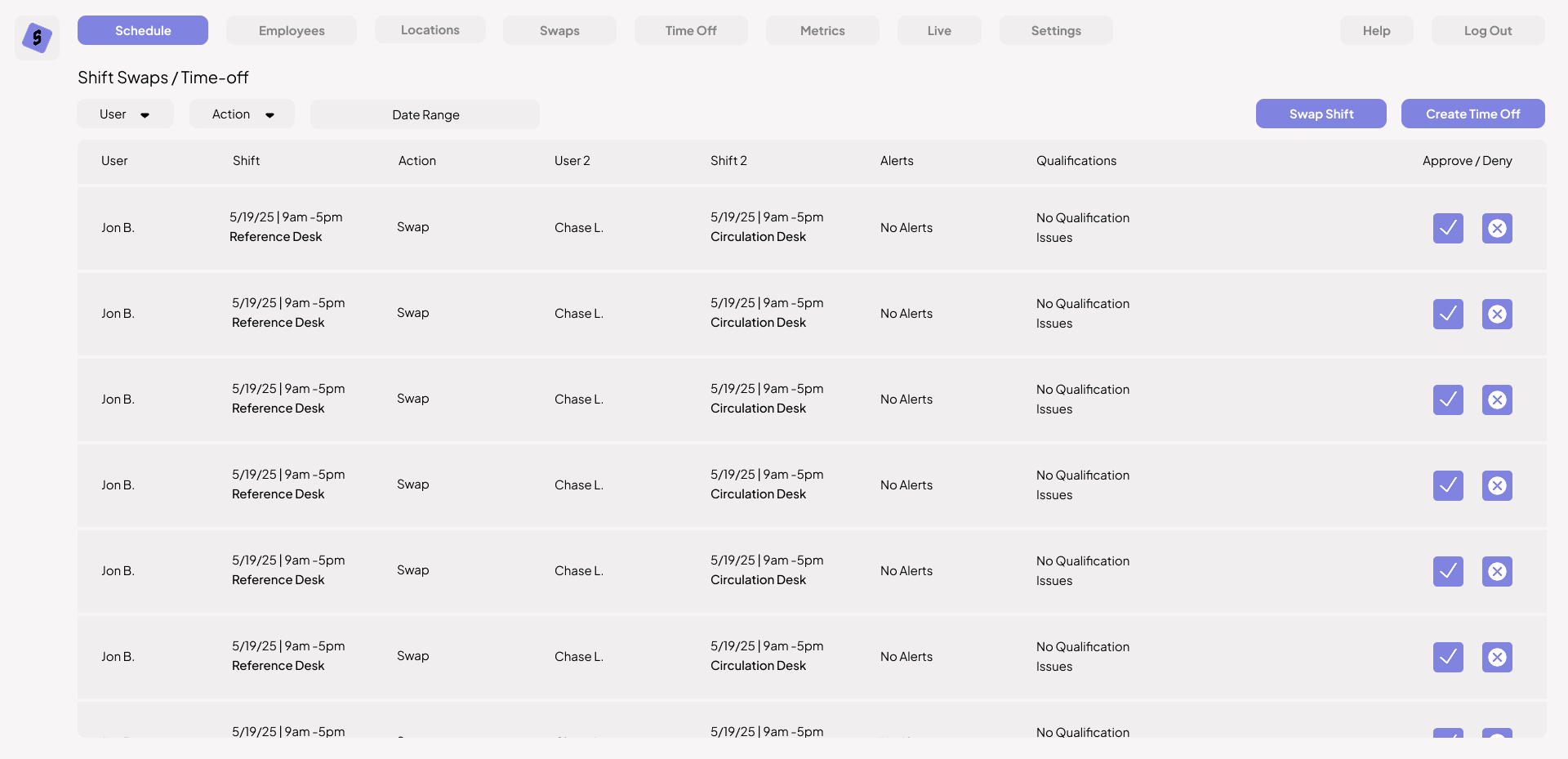Click the app logo icon
This screenshot has width=1568, height=759.
coord(37,38)
